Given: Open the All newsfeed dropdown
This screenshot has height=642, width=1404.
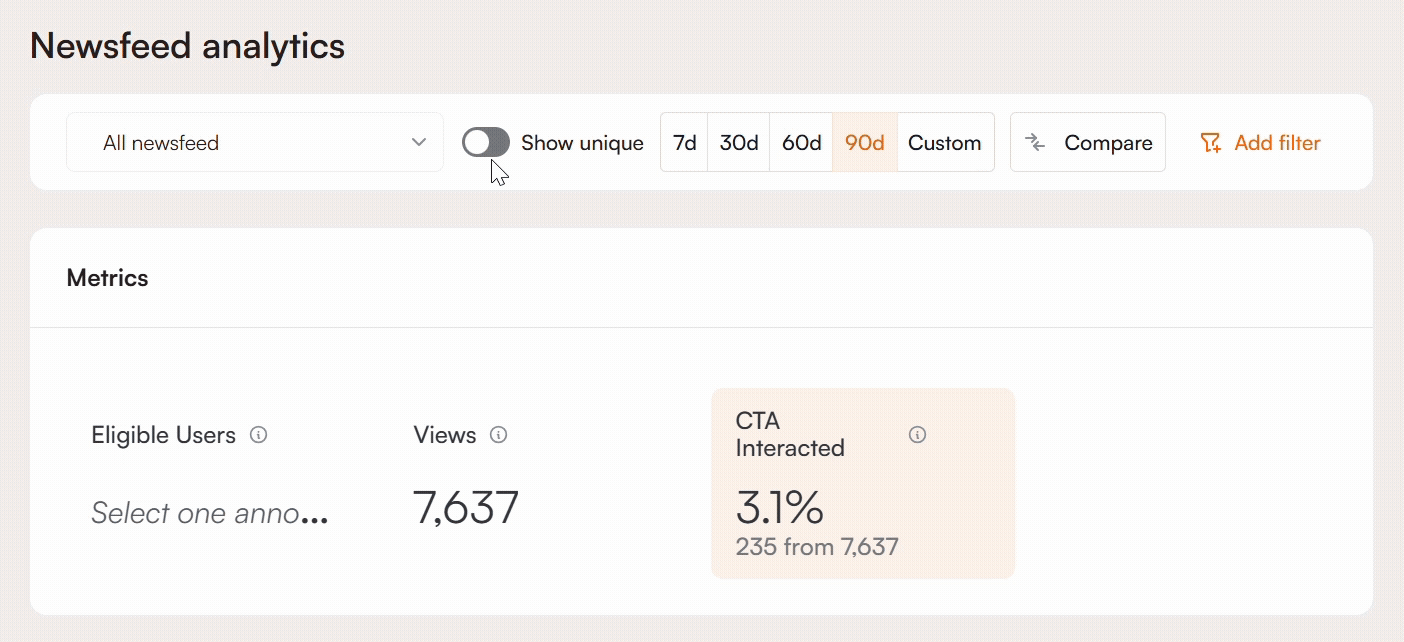Looking at the screenshot, I should pyautogui.click(x=254, y=143).
